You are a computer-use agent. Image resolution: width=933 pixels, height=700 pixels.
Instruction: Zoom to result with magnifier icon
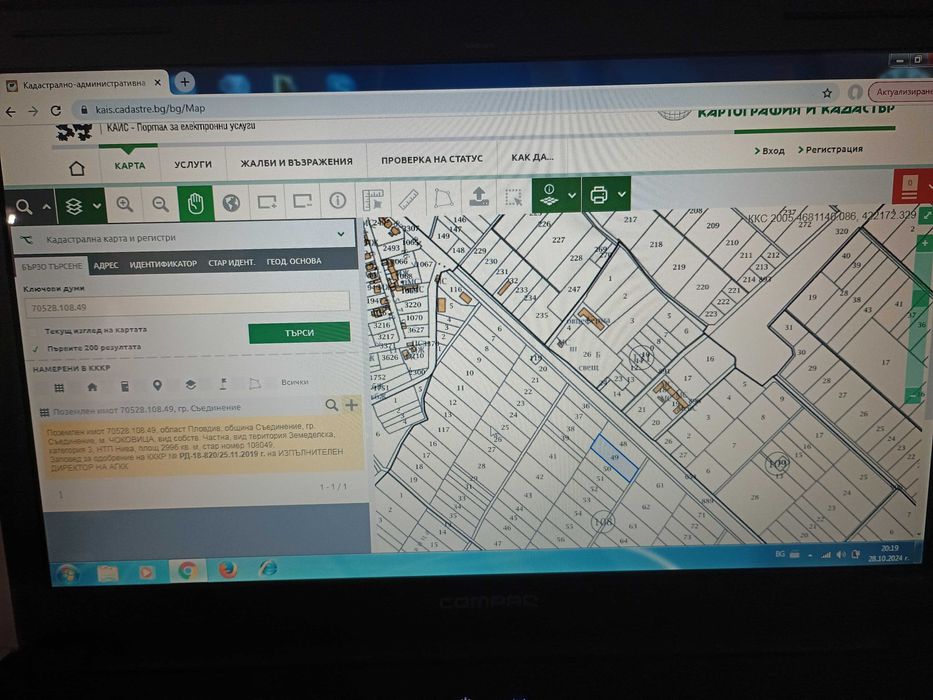pos(331,405)
